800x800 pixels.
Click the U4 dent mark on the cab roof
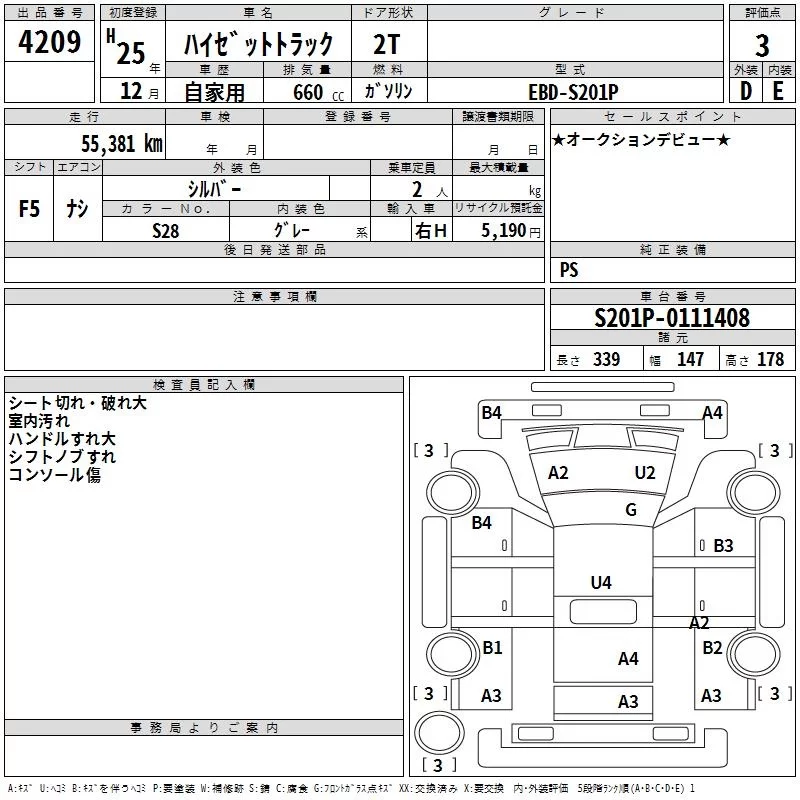pyautogui.click(x=601, y=583)
